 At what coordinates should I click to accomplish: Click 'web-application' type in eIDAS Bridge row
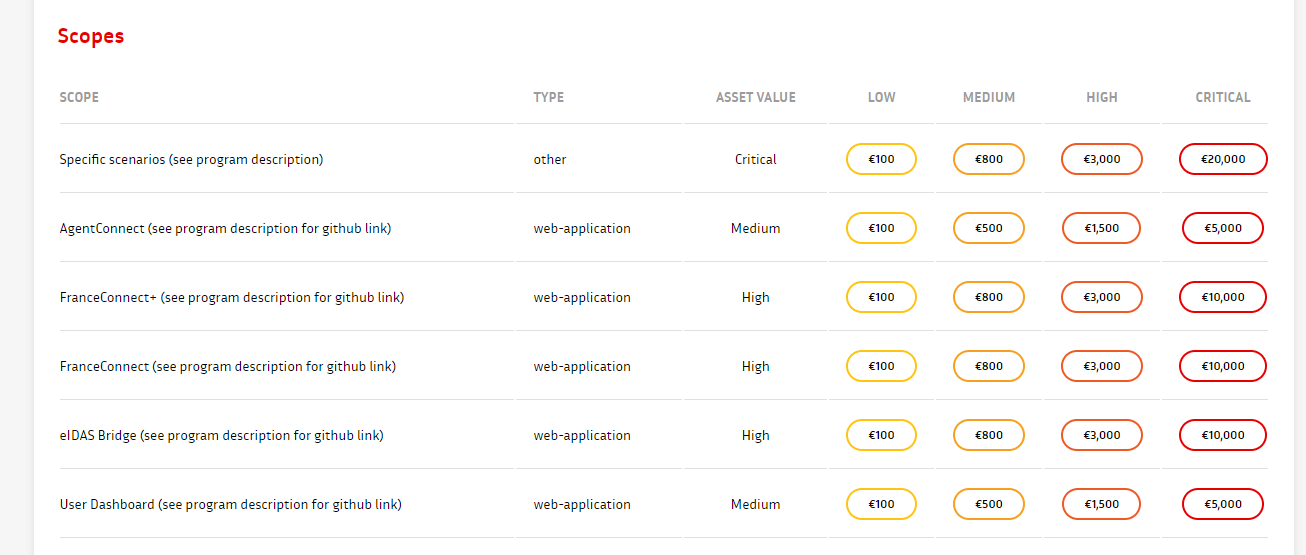[582, 435]
